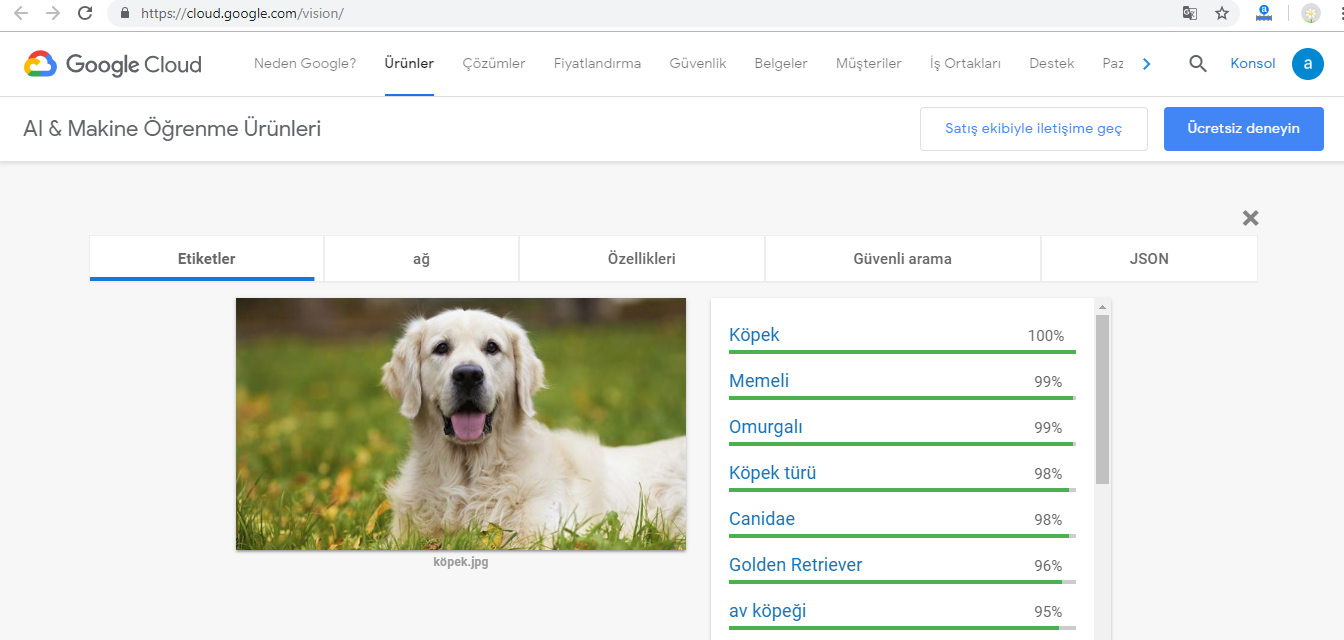Click the results list scrollbar thumb
1344x640 pixels.
1102,400
